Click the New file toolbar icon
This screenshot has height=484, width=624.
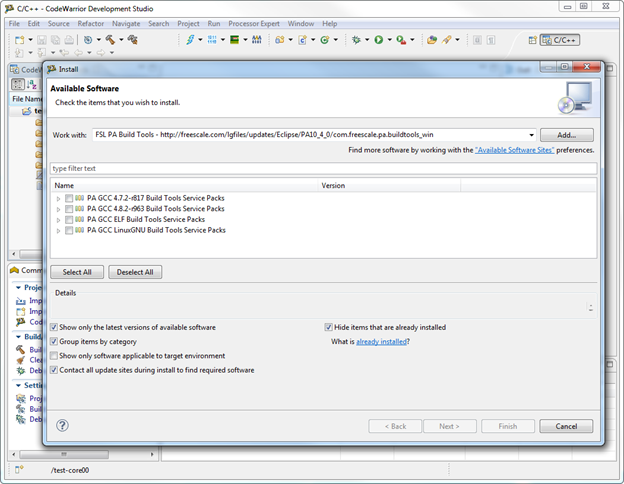20,40
